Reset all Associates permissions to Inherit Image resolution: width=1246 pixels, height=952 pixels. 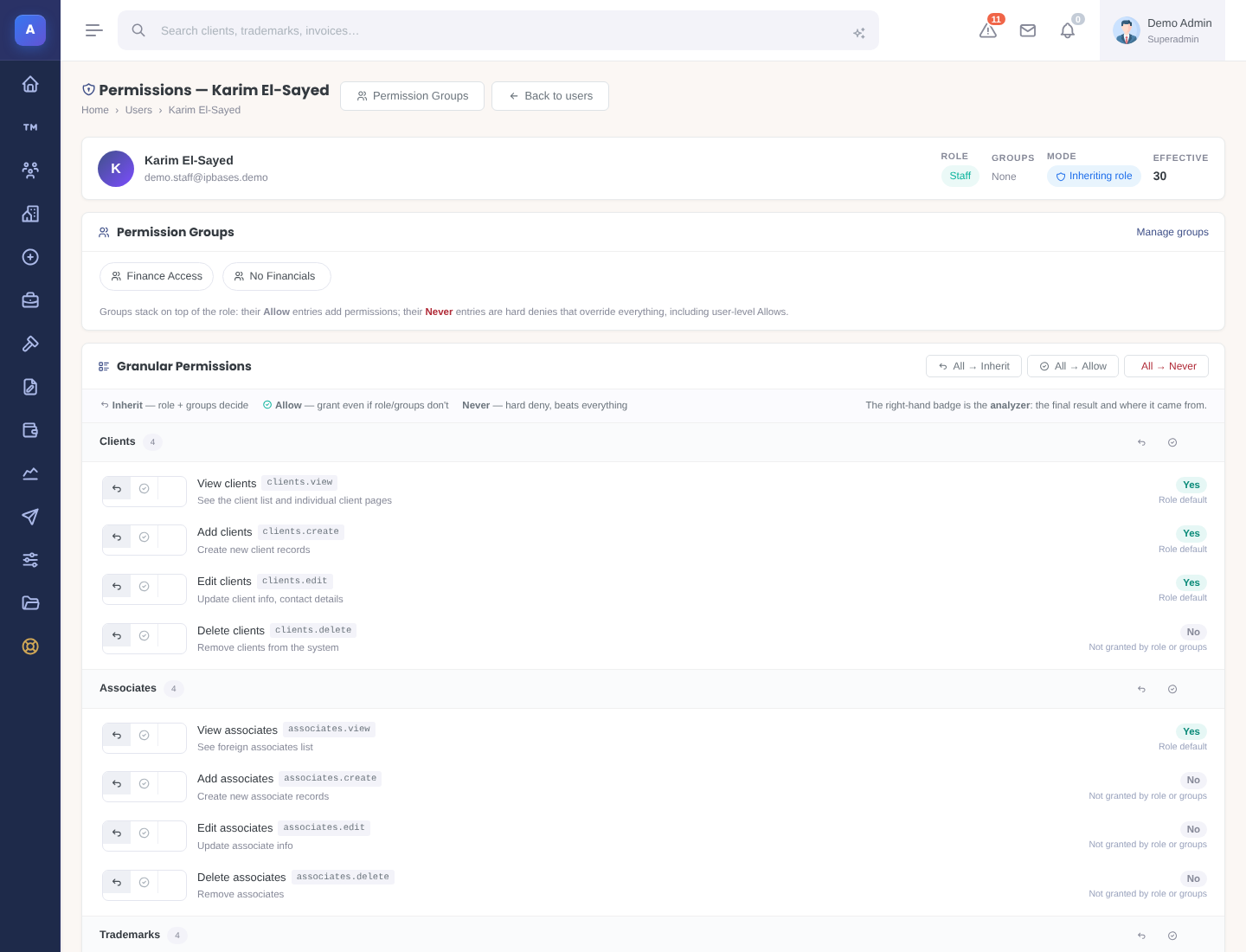click(x=1141, y=689)
